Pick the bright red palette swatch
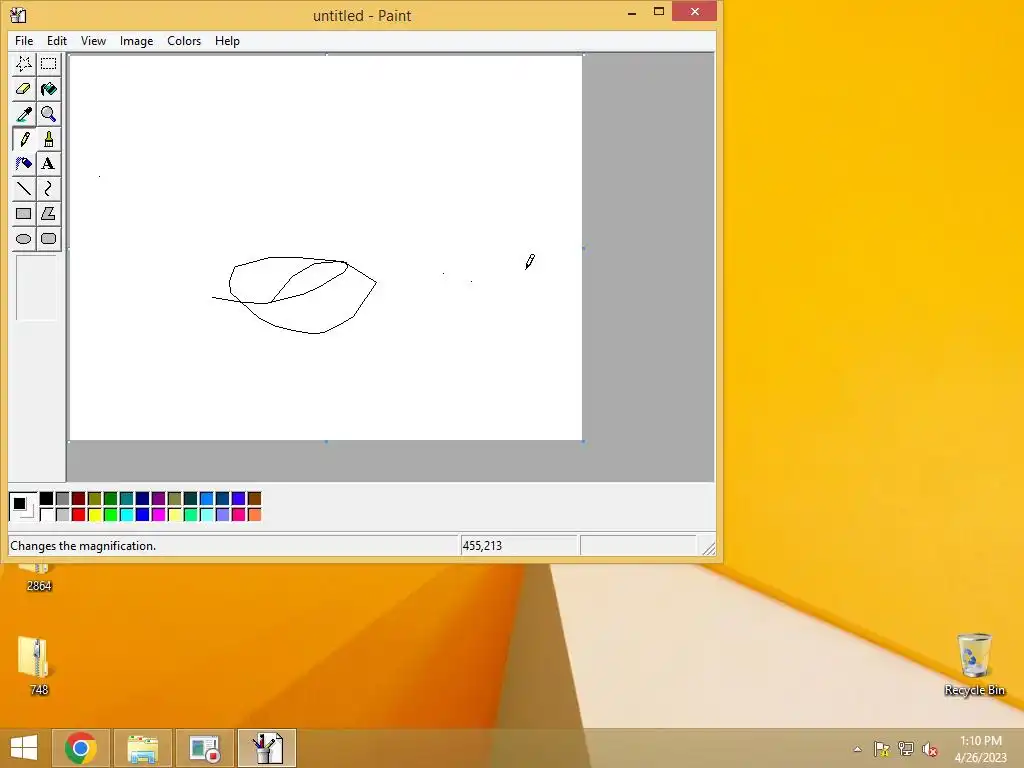The height and width of the screenshot is (768, 1024). [78, 515]
